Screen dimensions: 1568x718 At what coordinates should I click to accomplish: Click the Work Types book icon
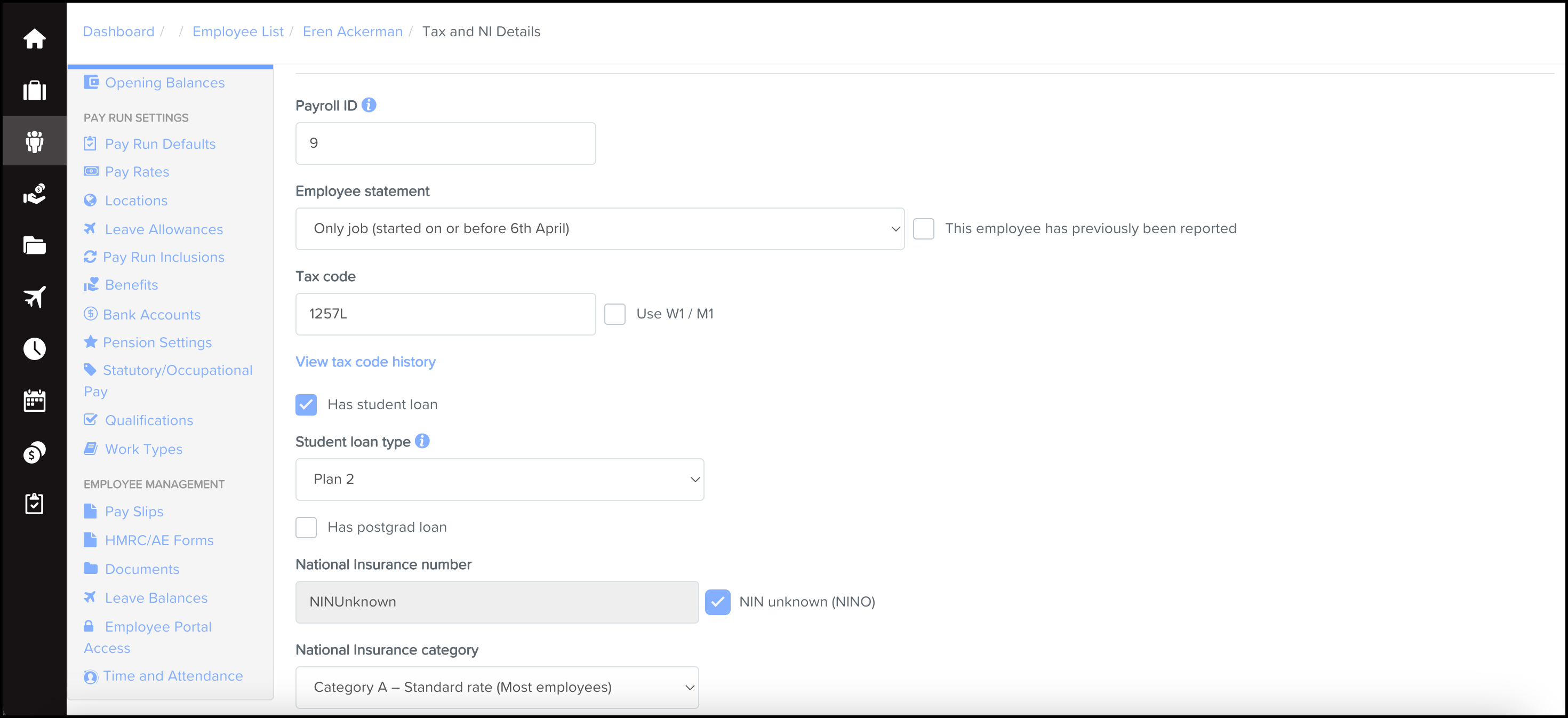coord(90,448)
